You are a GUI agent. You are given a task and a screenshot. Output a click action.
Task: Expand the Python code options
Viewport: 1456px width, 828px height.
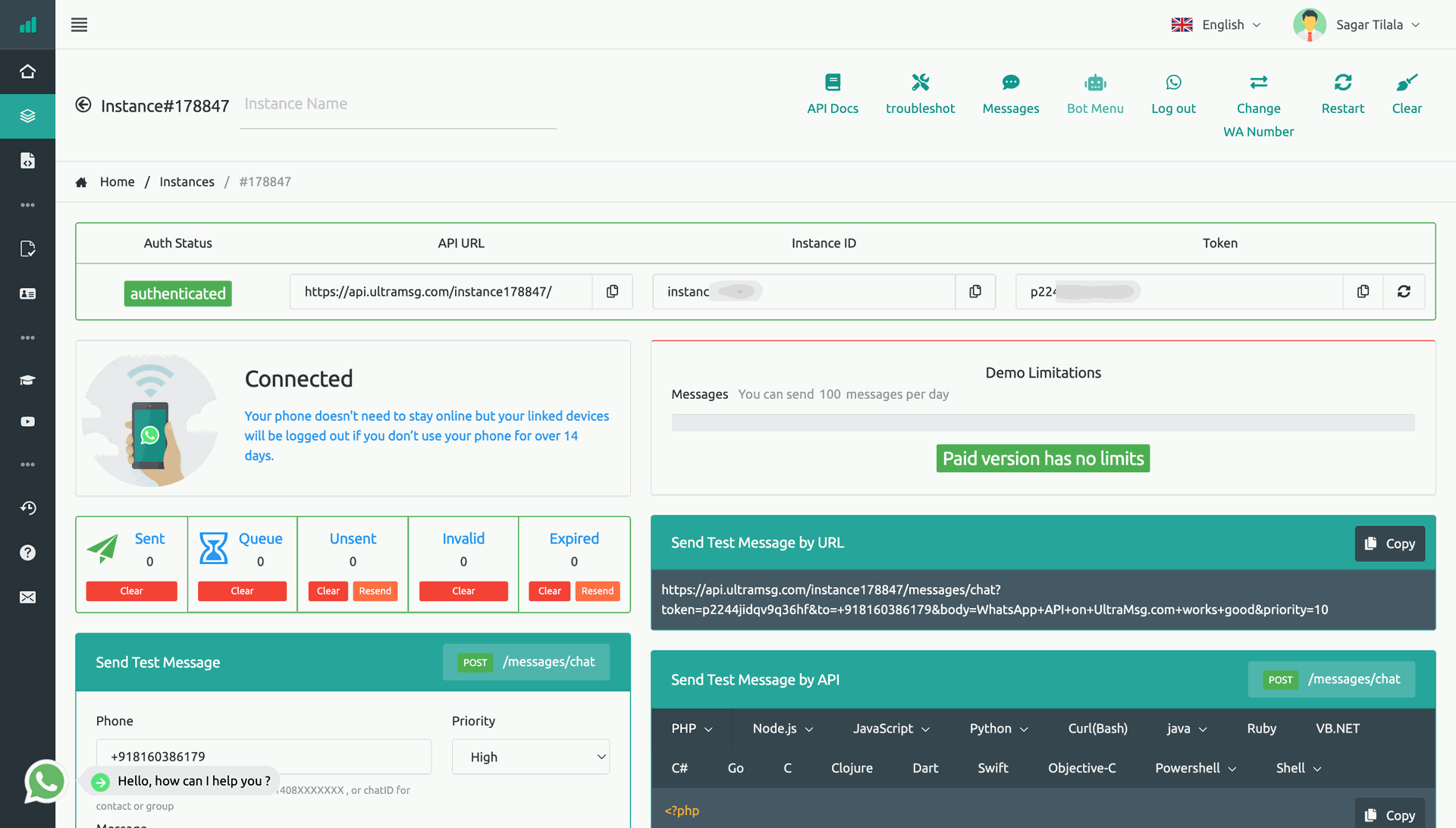(999, 729)
